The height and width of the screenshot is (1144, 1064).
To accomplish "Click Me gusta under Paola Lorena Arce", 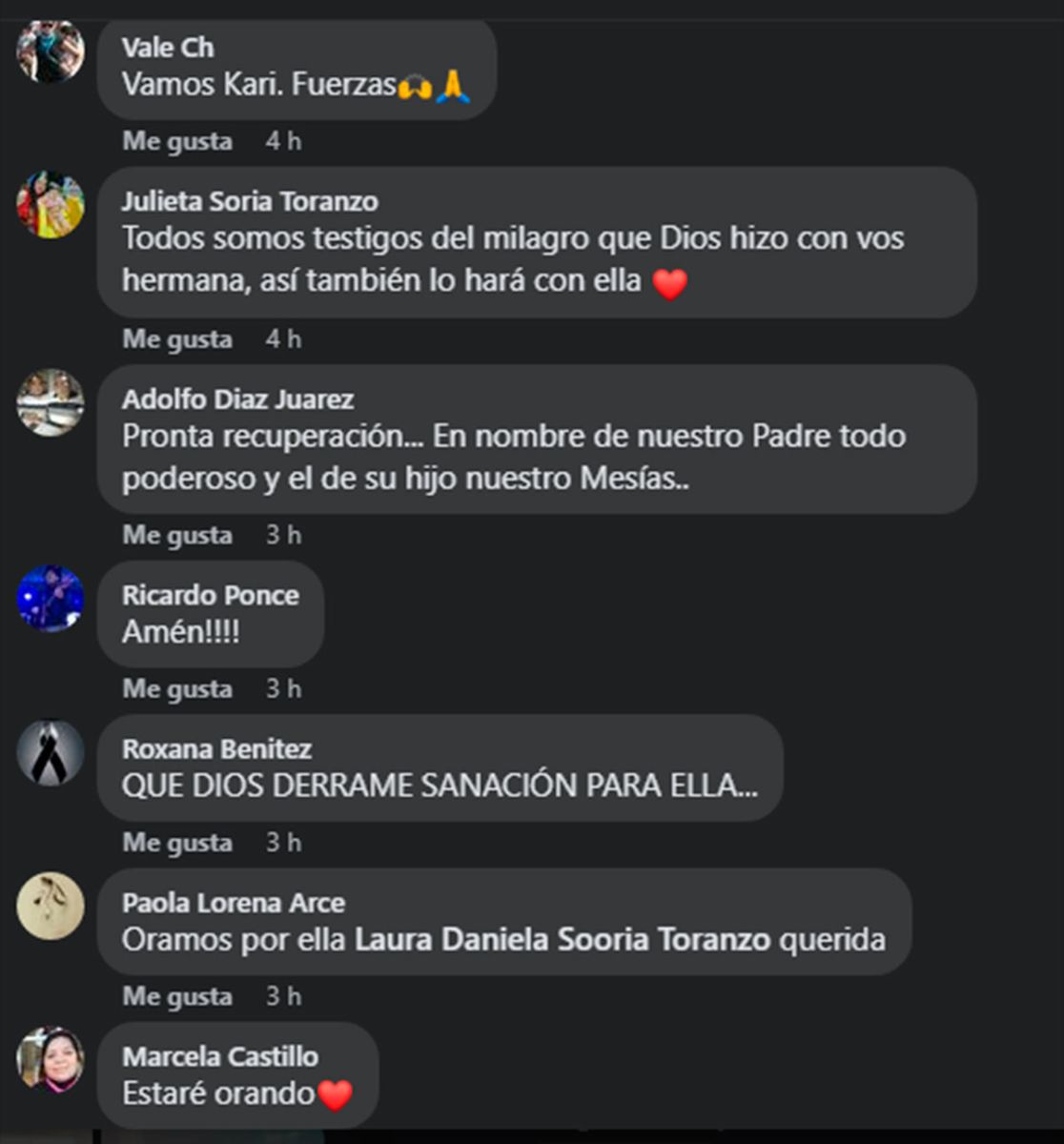I will coord(177,996).
